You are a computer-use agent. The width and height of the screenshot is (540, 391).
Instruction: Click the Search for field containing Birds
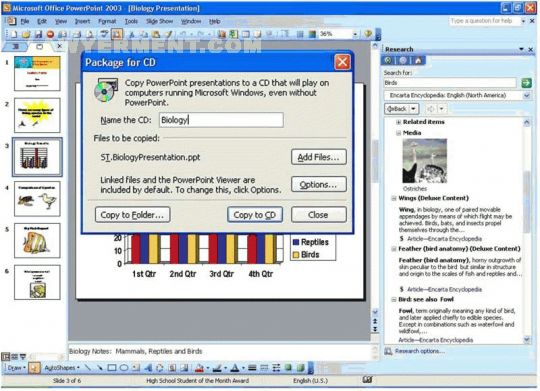coord(450,83)
